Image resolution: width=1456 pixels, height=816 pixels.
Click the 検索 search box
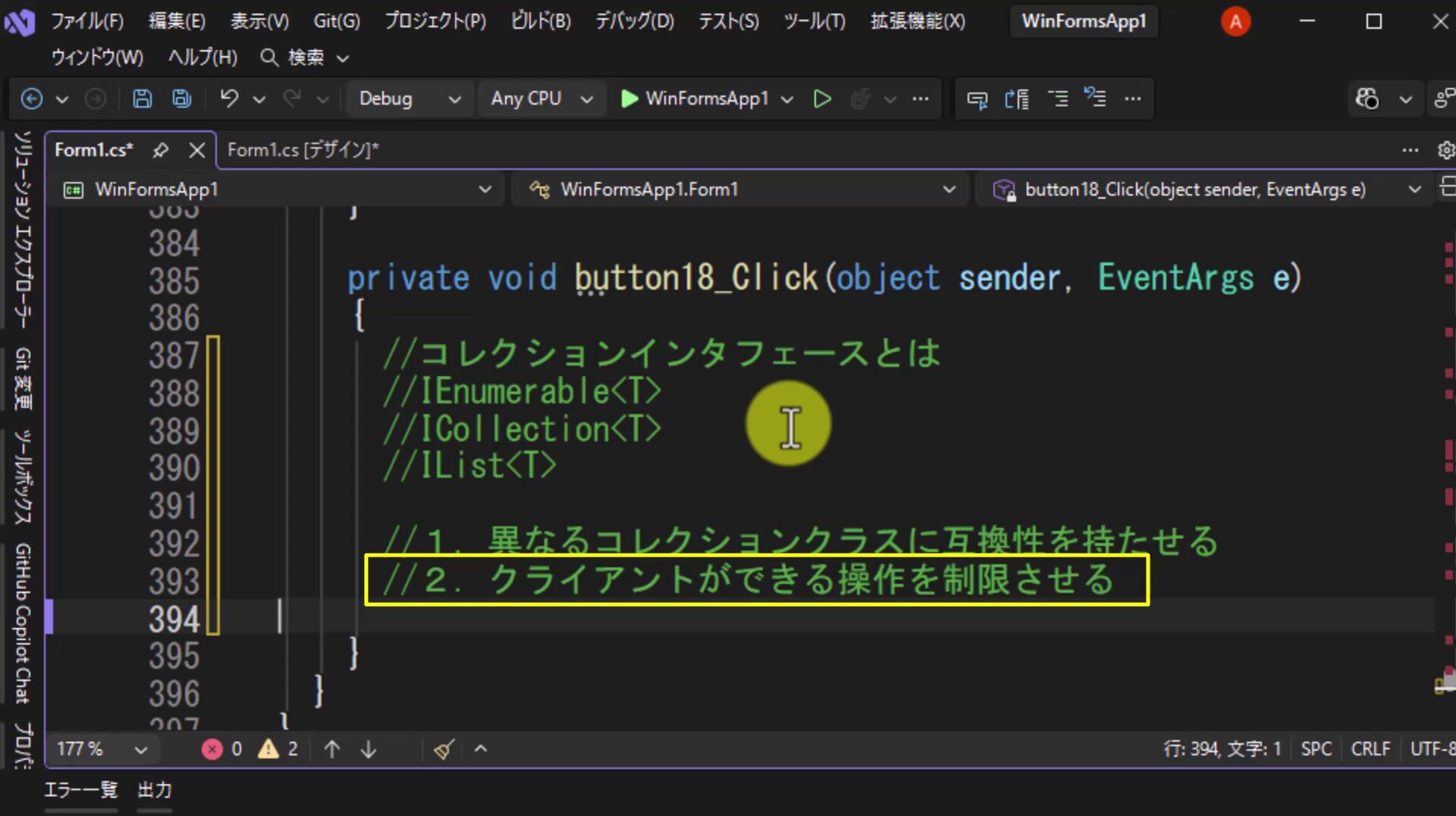point(305,58)
